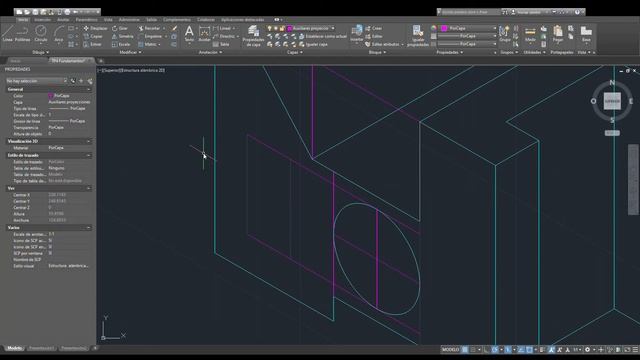The image size is (640, 360).
Task: Toggle polar tracking in status bar
Action: pos(495,350)
